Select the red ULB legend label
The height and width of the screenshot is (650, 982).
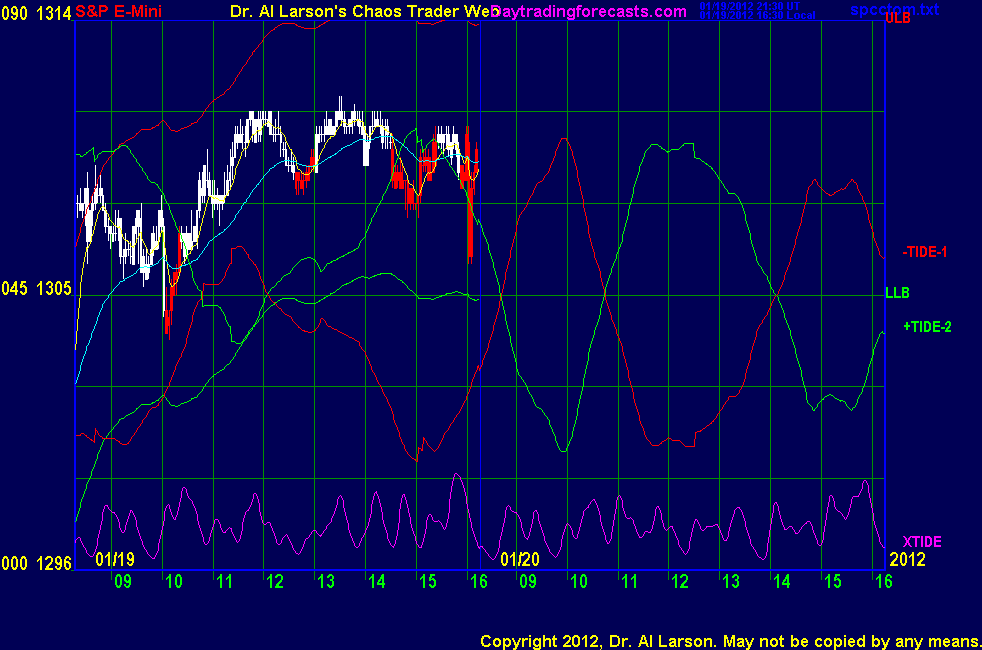click(897, 19)
